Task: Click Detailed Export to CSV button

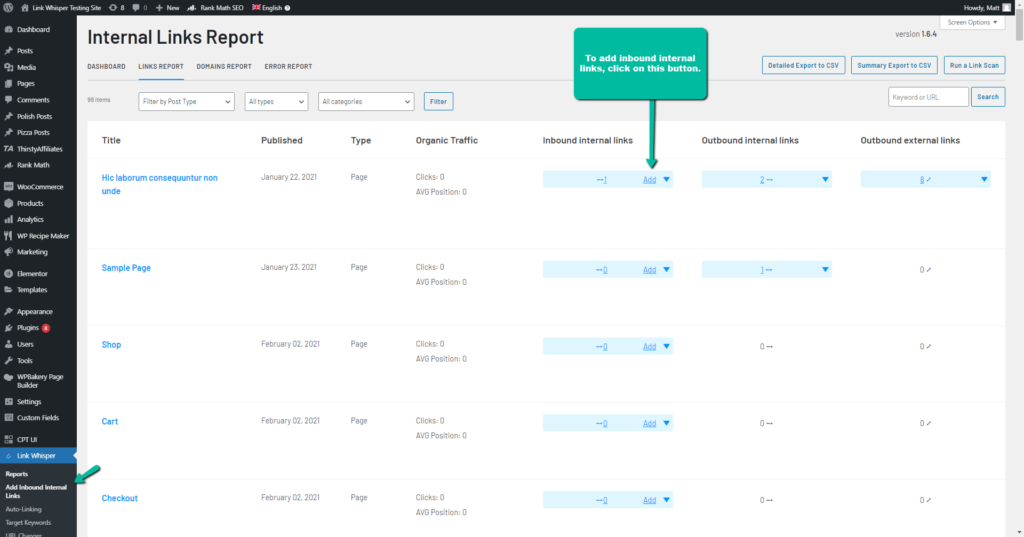Action: click(x=804, y=65)
